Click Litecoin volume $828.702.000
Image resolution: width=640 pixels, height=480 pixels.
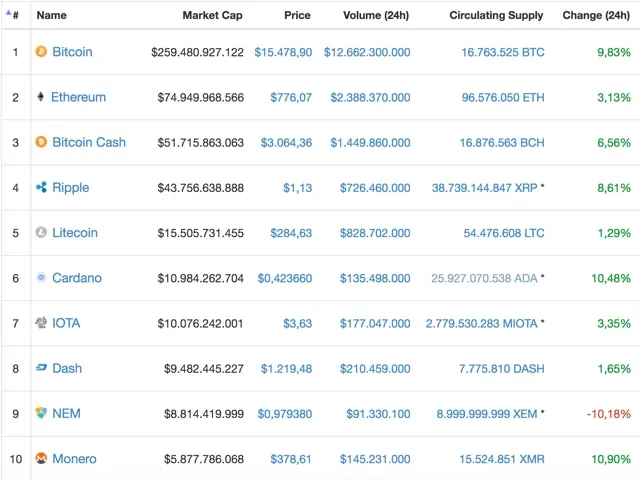pyautogui.click(x=376, y=233)
